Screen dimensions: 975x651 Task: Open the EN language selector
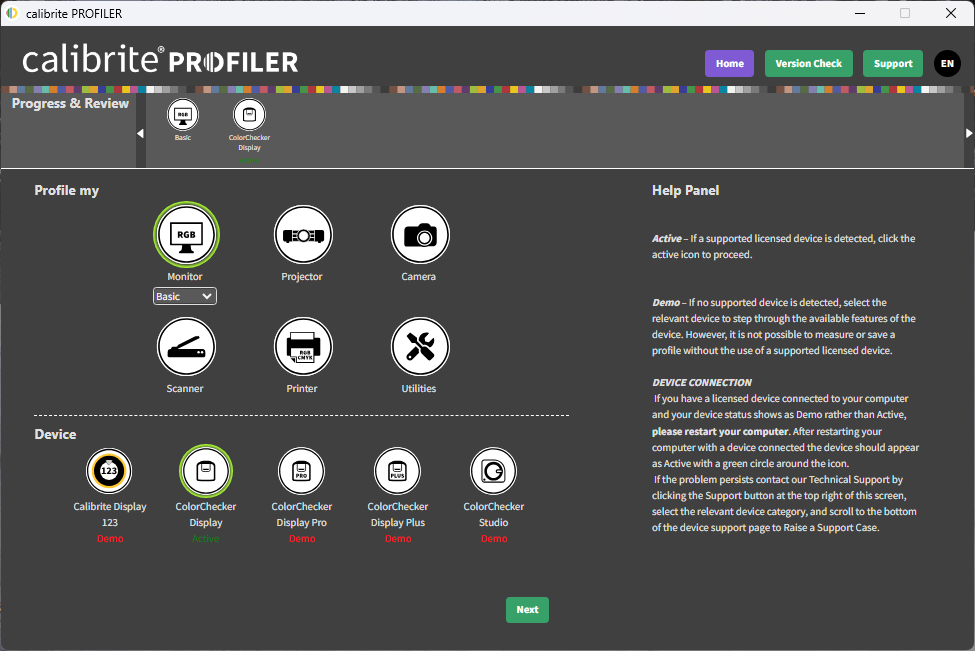(x=947, y=63)
